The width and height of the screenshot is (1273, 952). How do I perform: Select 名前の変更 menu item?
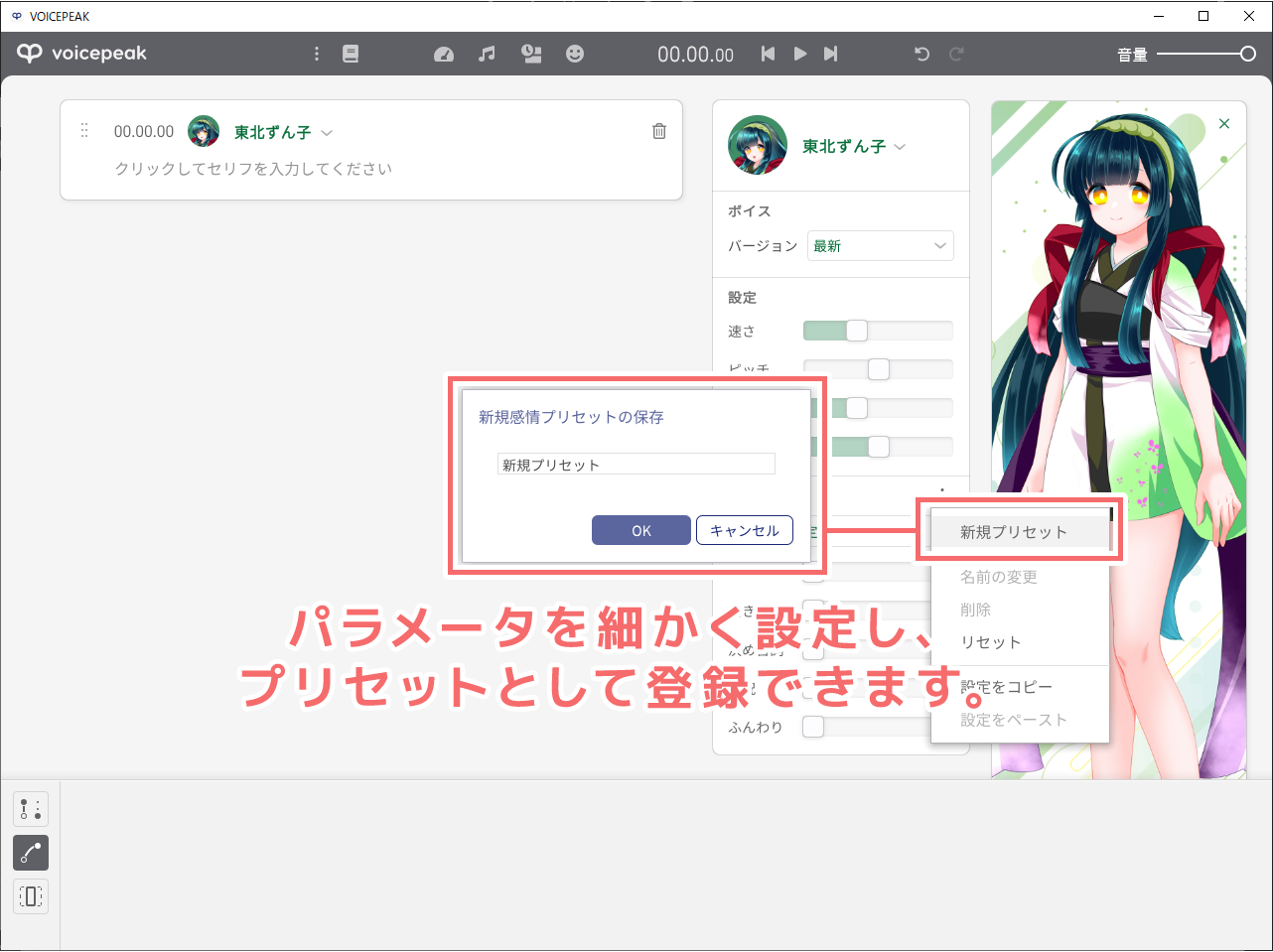[1020, 577]
